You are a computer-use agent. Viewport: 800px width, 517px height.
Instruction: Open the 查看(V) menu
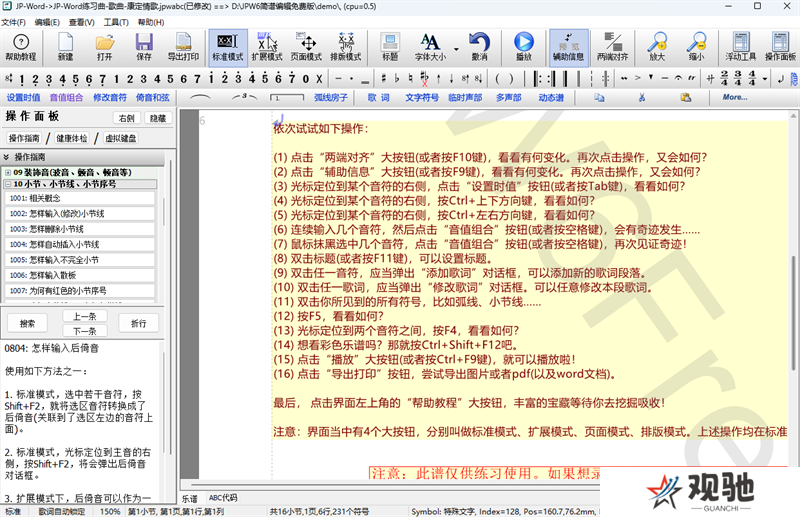pyautogui.click(x=82, y=22)
